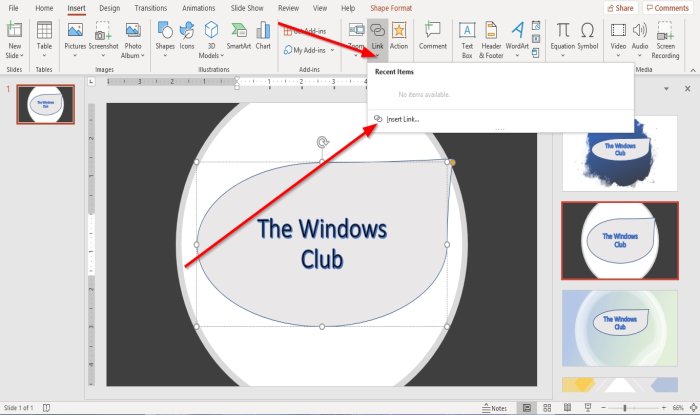Expand the My Add-ins dropdown arrow
Screen dimensions: 700x415
click(332, 50)
